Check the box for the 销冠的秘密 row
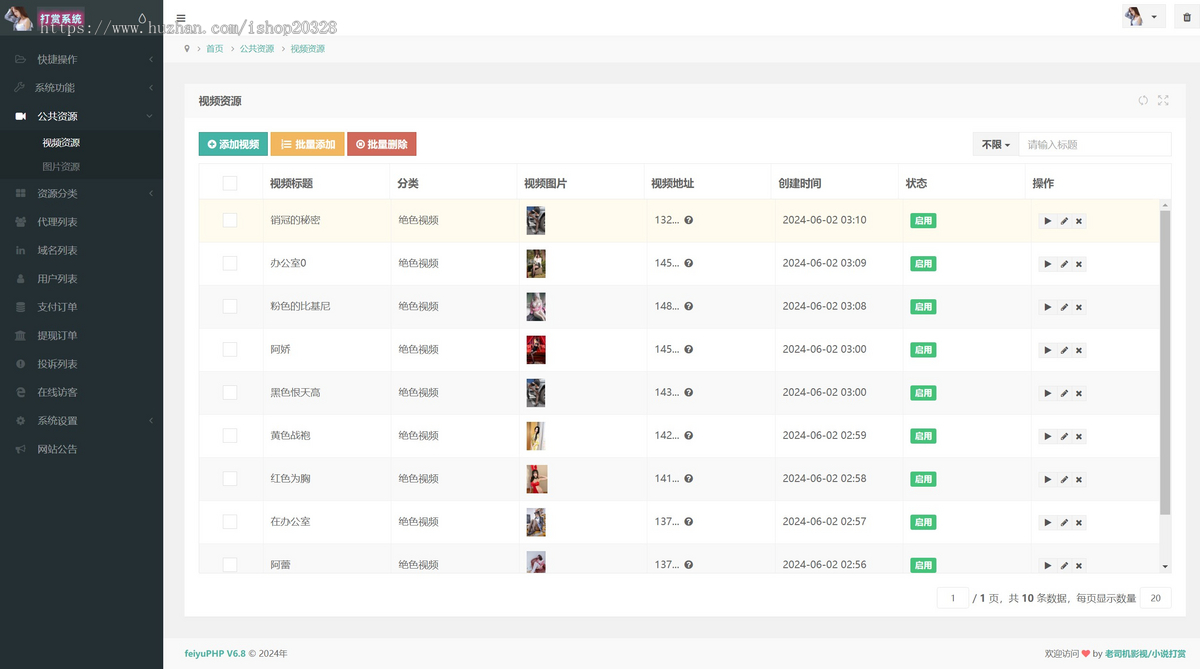 click(230, 220)
